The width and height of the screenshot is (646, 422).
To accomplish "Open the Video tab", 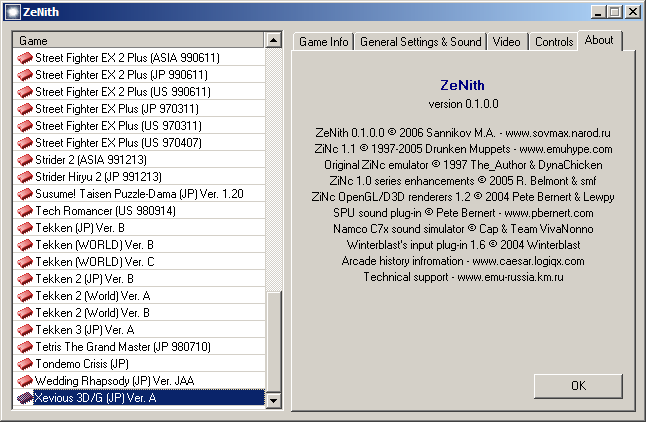I will pos(506,42).
